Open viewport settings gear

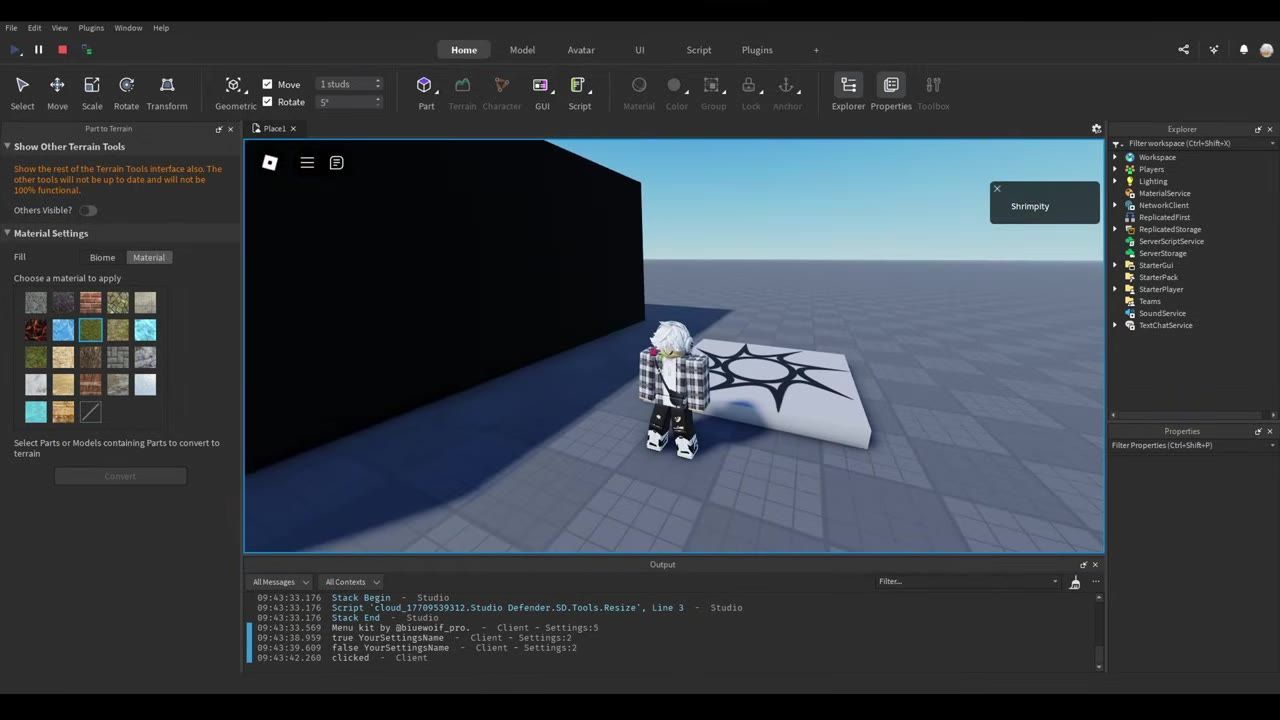(1096, 129)
